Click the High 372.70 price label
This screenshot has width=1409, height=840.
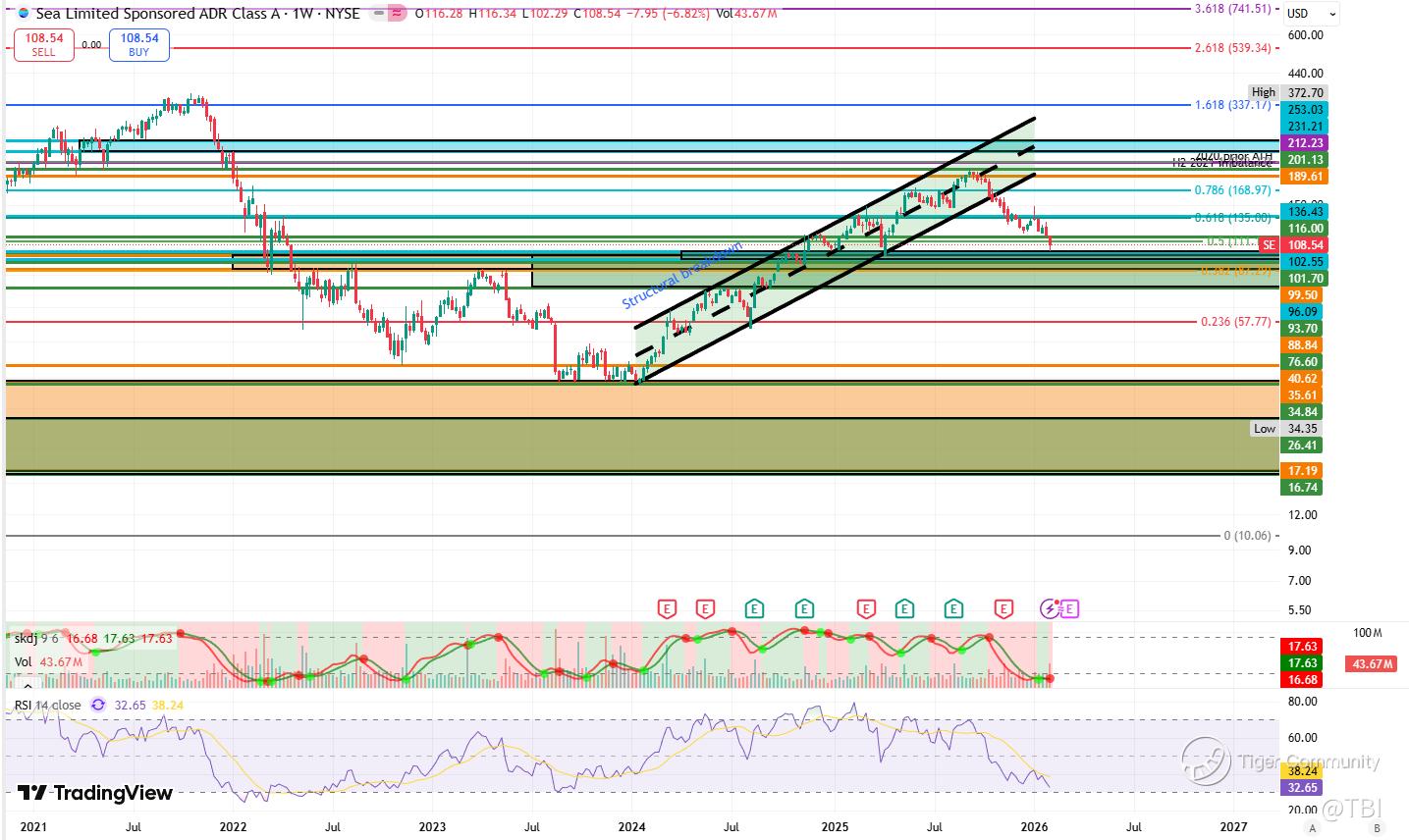coord(1286,92)
